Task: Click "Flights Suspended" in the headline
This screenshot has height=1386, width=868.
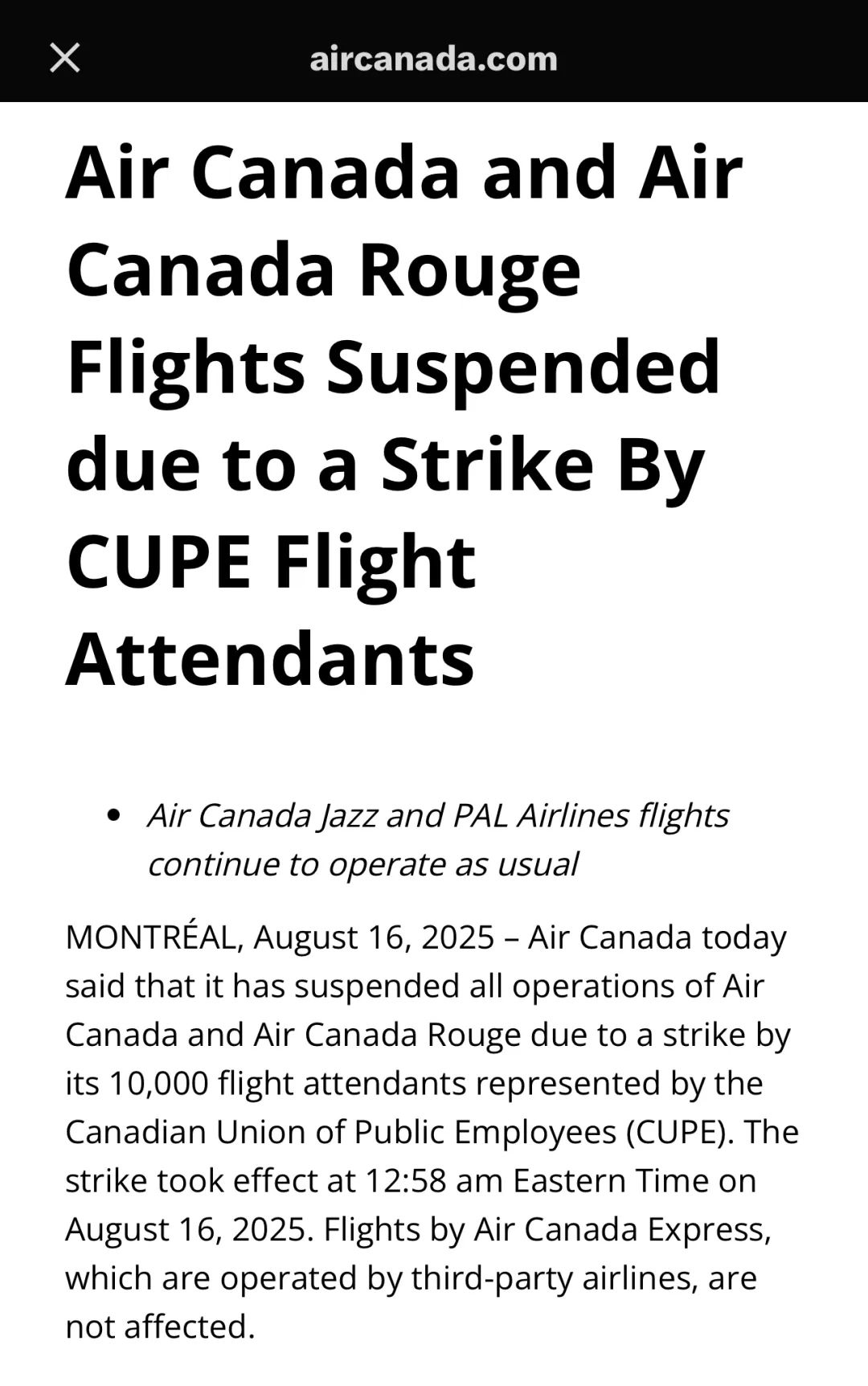Action: point(393,367)
